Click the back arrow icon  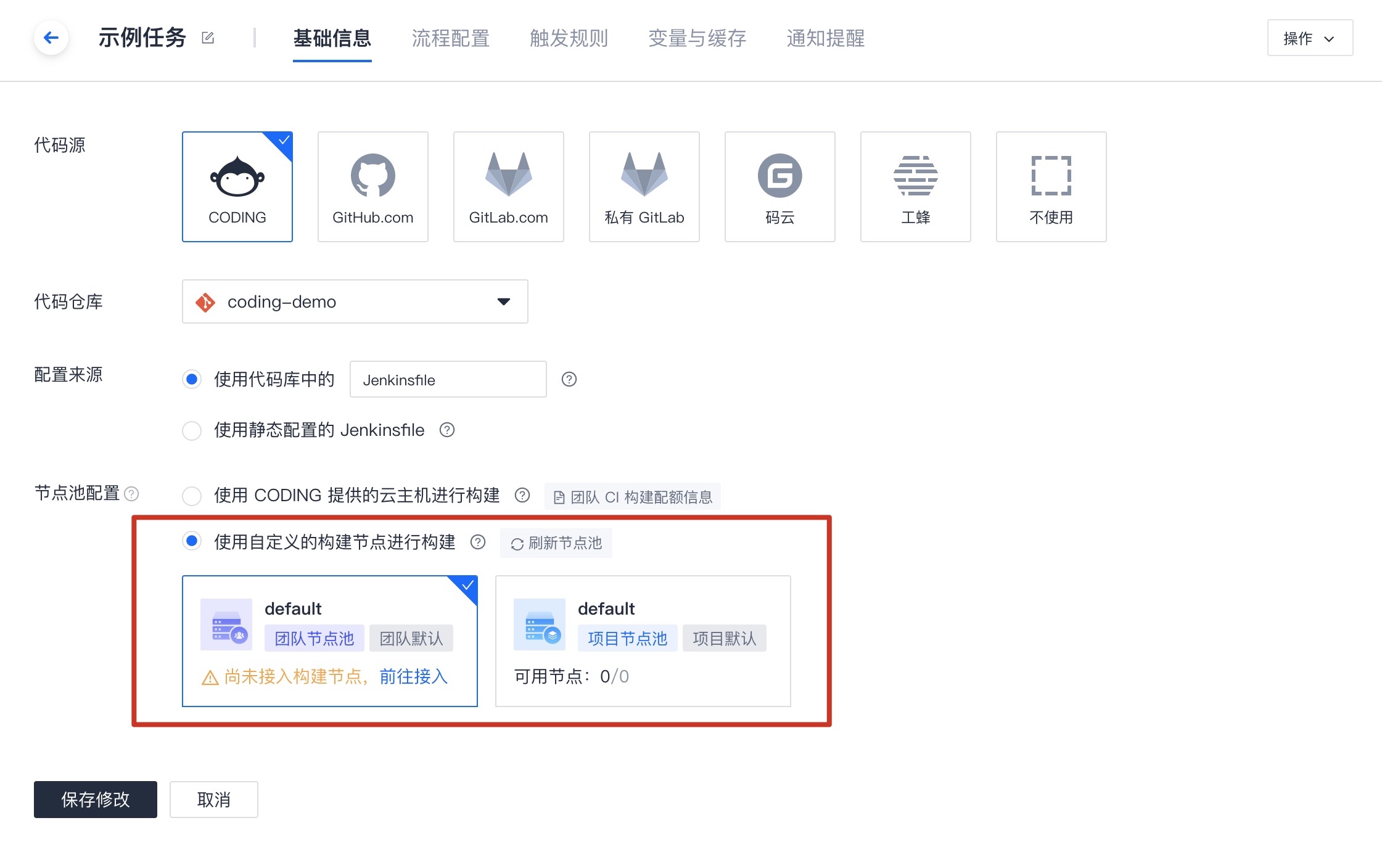pyautogui.click(x=51, y=38)
